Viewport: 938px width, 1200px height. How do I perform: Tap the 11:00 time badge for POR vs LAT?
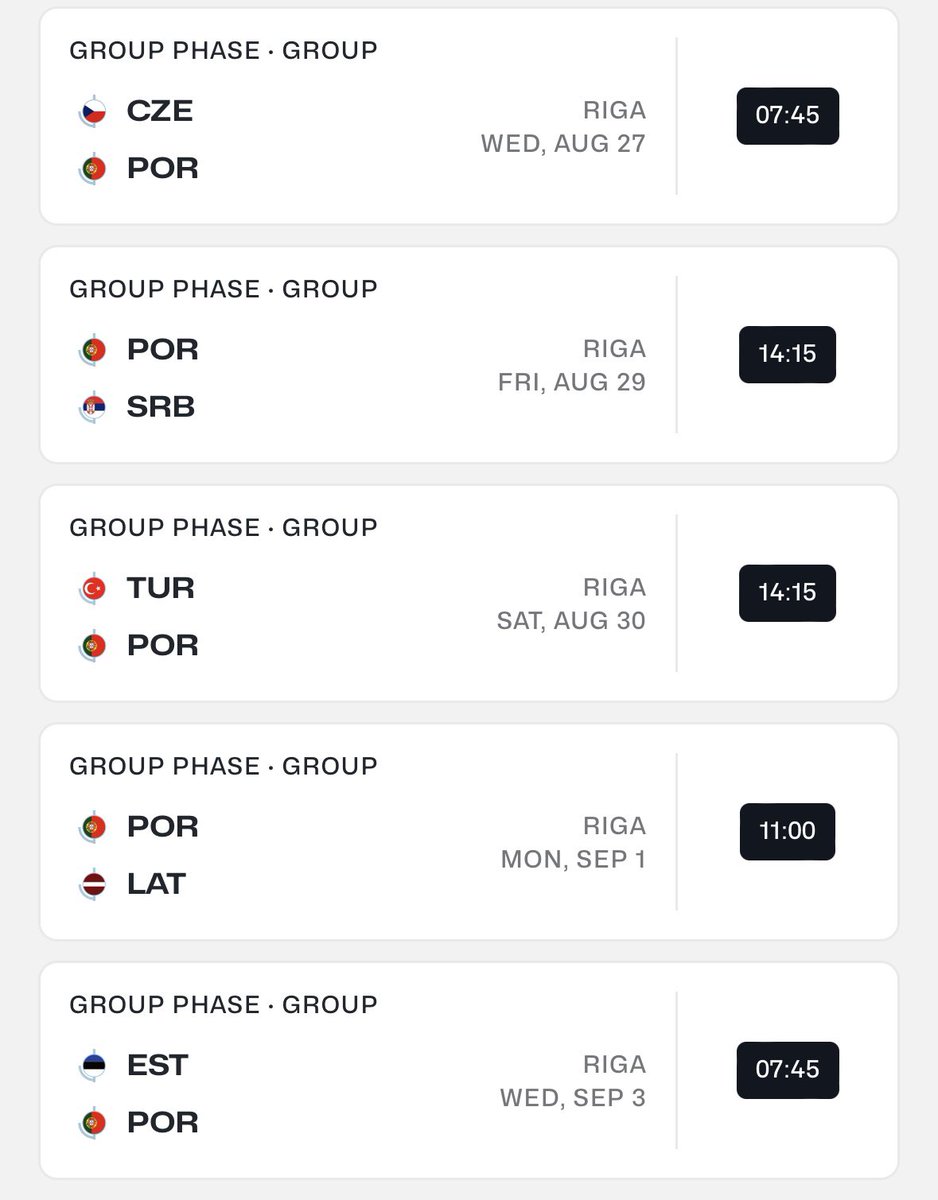pyautogui.click(x=788, y=831)
